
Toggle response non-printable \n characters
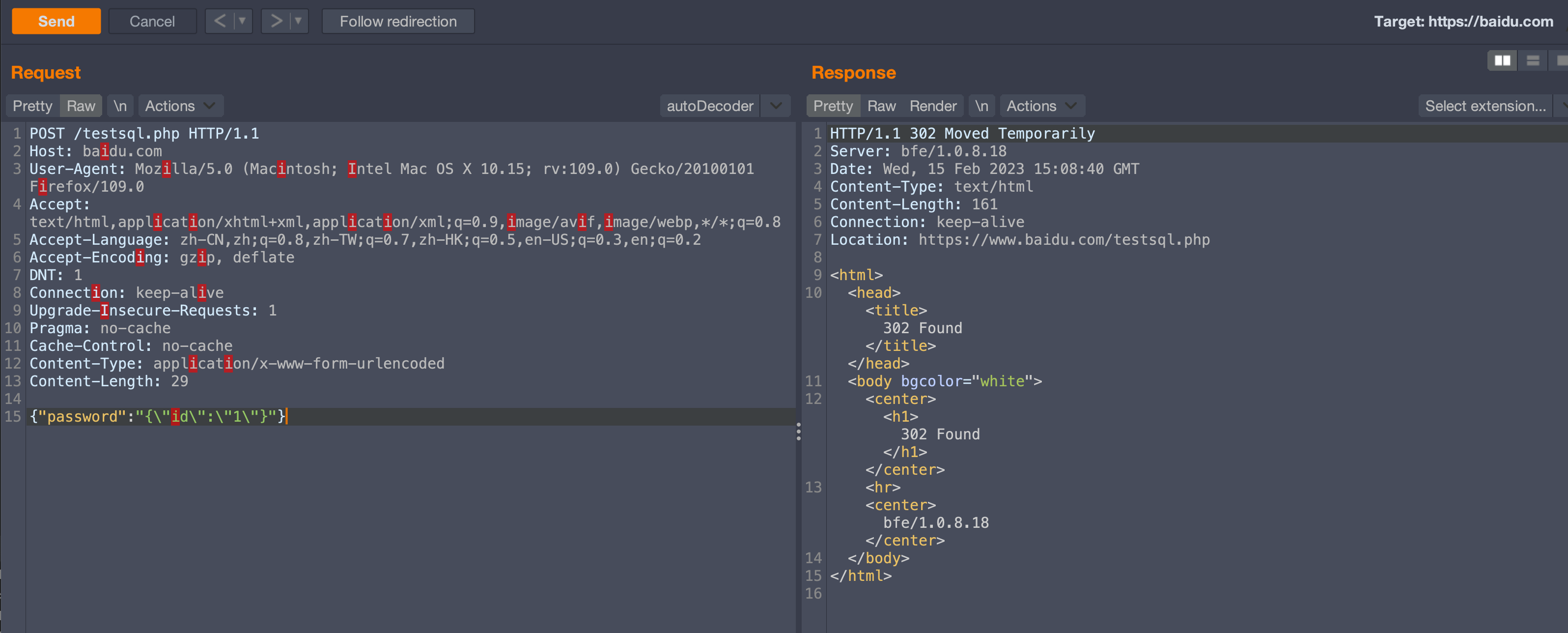[x=981, y=106]
